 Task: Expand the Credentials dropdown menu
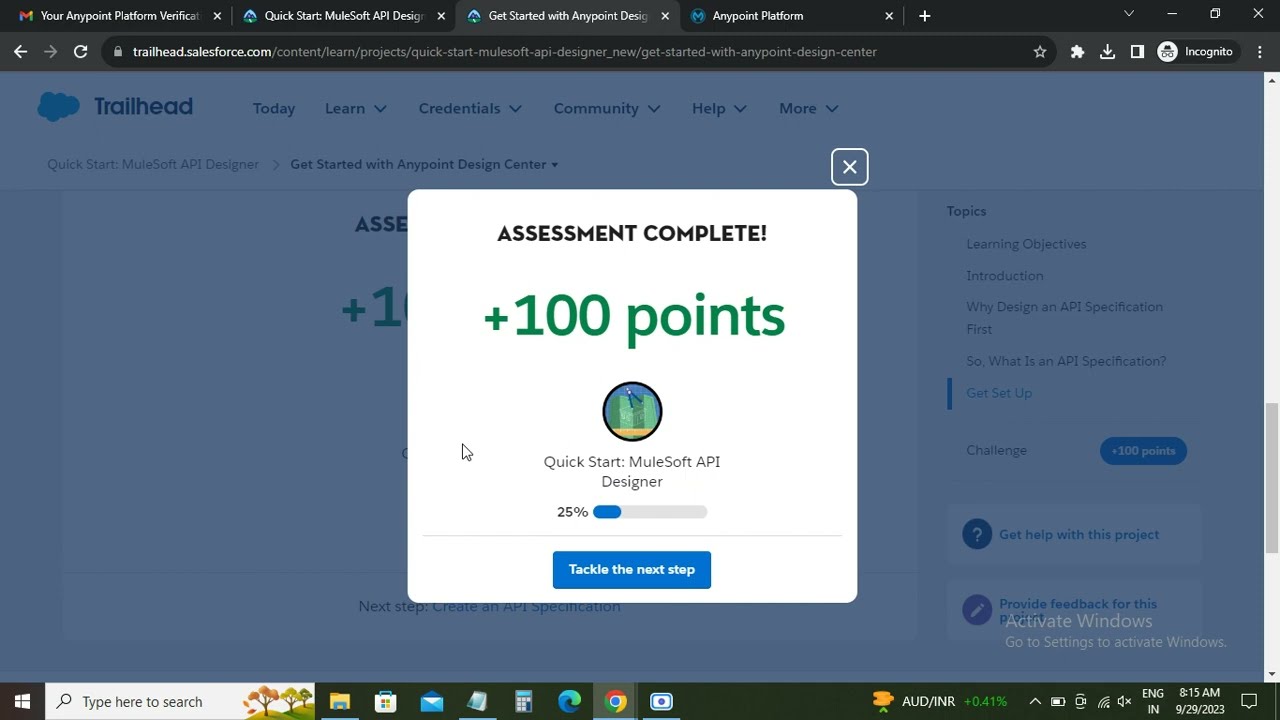pos(470,108)
